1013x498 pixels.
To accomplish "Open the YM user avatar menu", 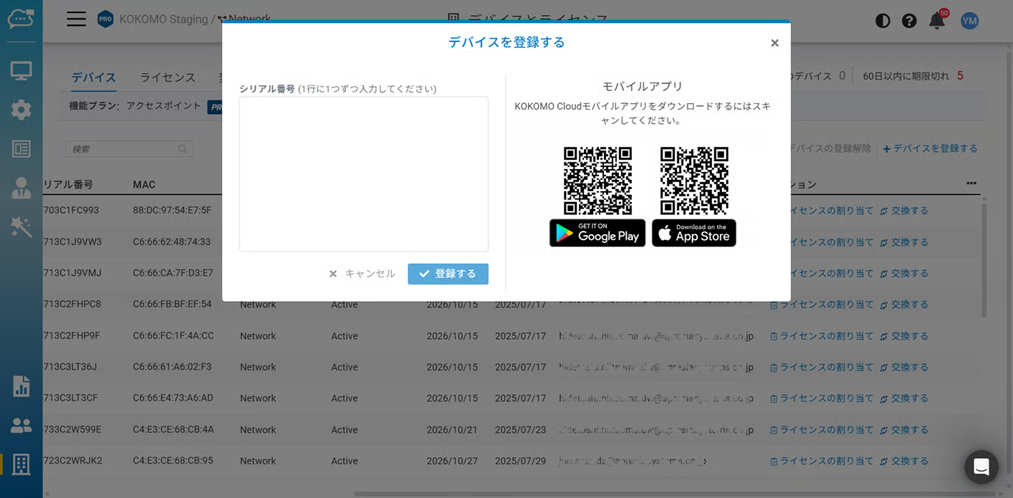I will [969, 20].
